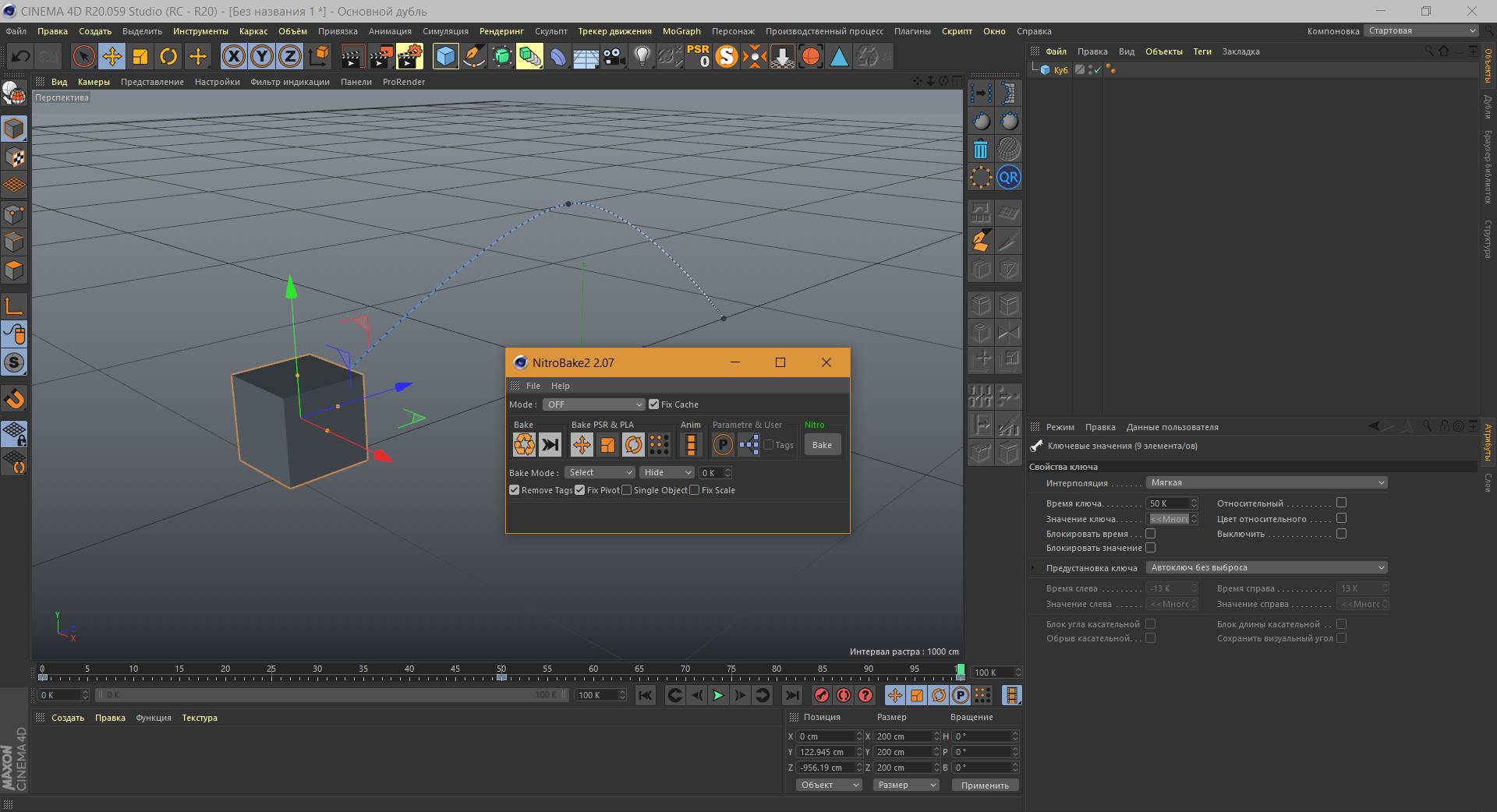The height and width of the screenshot is (812, 1497).
Task: Open the Анимация menu
Action: coord(390,31)
